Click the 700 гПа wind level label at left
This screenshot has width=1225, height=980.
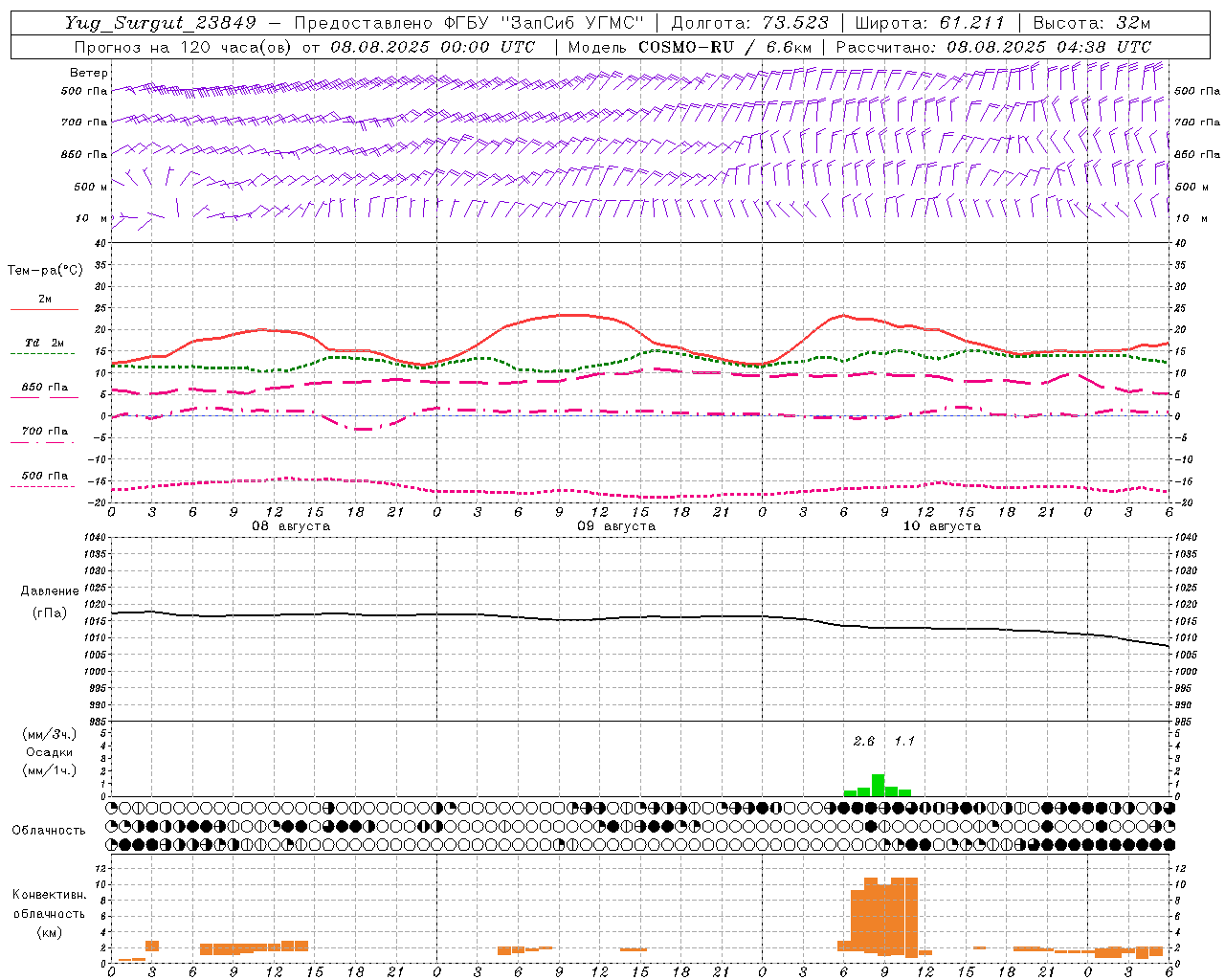[x=84, y=122]
